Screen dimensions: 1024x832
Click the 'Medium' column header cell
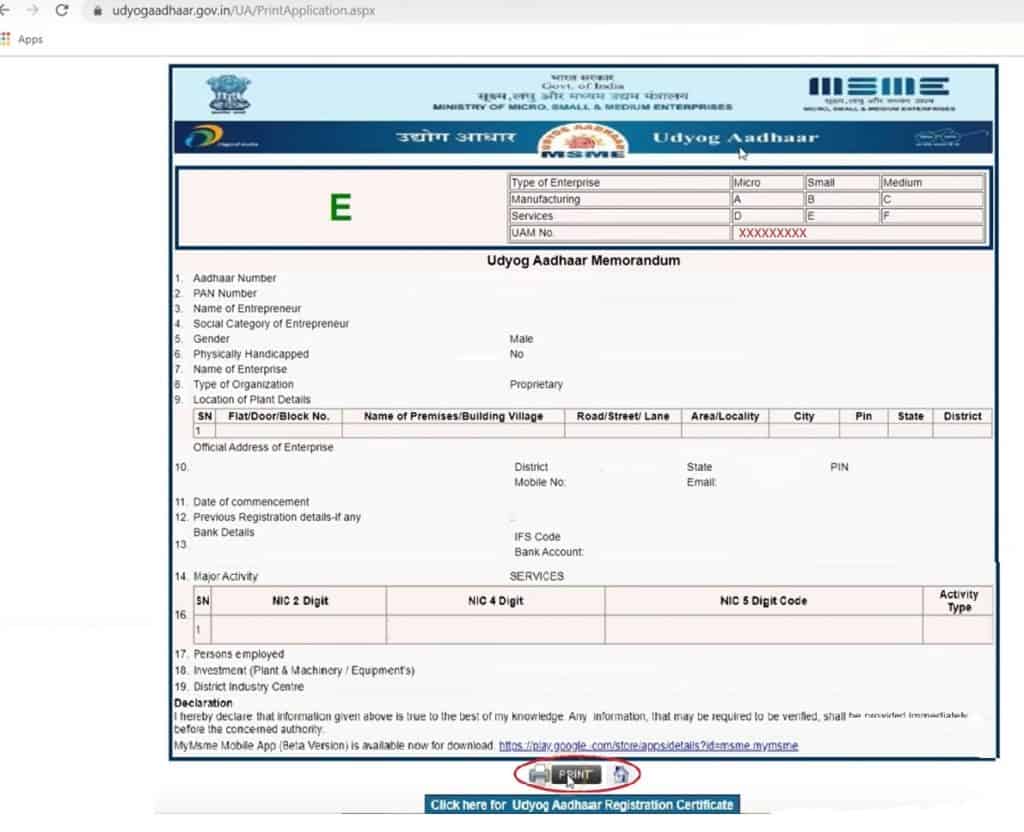tap(933, 183)
